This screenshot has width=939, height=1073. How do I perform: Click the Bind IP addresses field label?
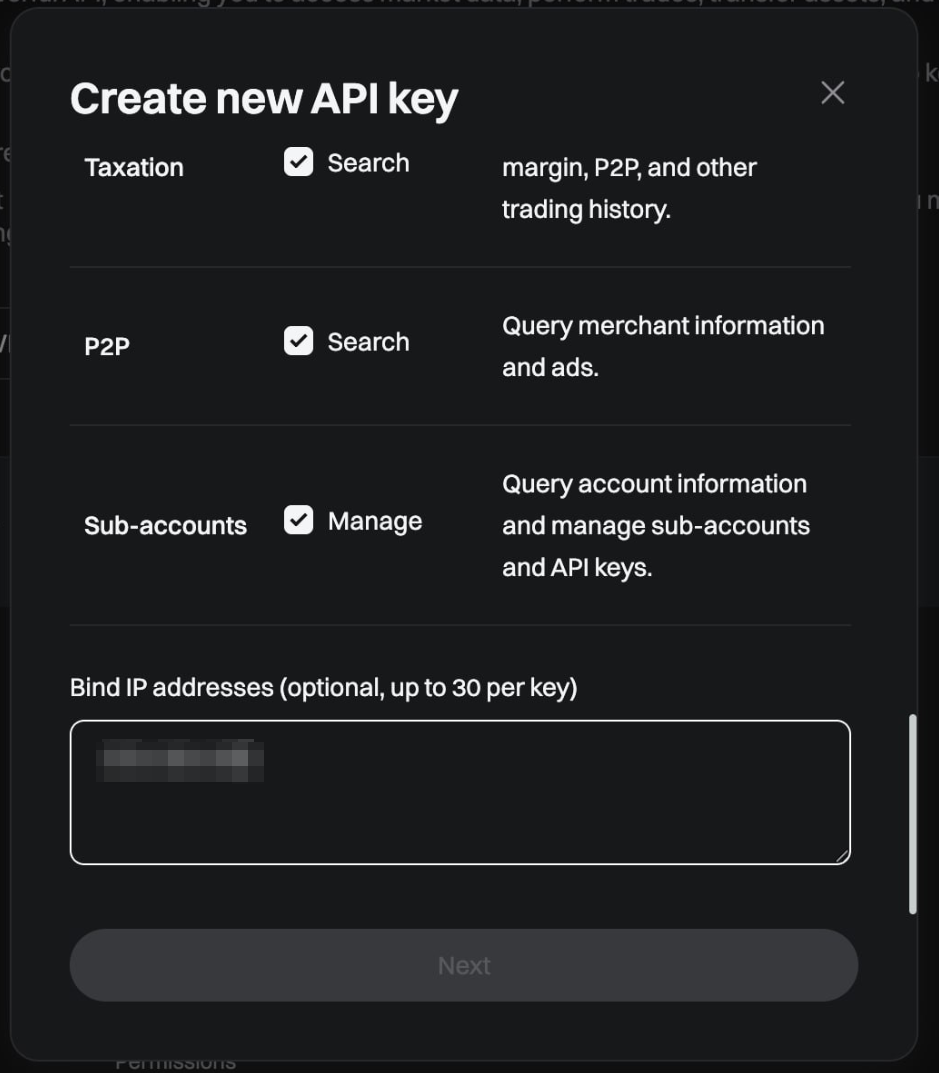324,687
